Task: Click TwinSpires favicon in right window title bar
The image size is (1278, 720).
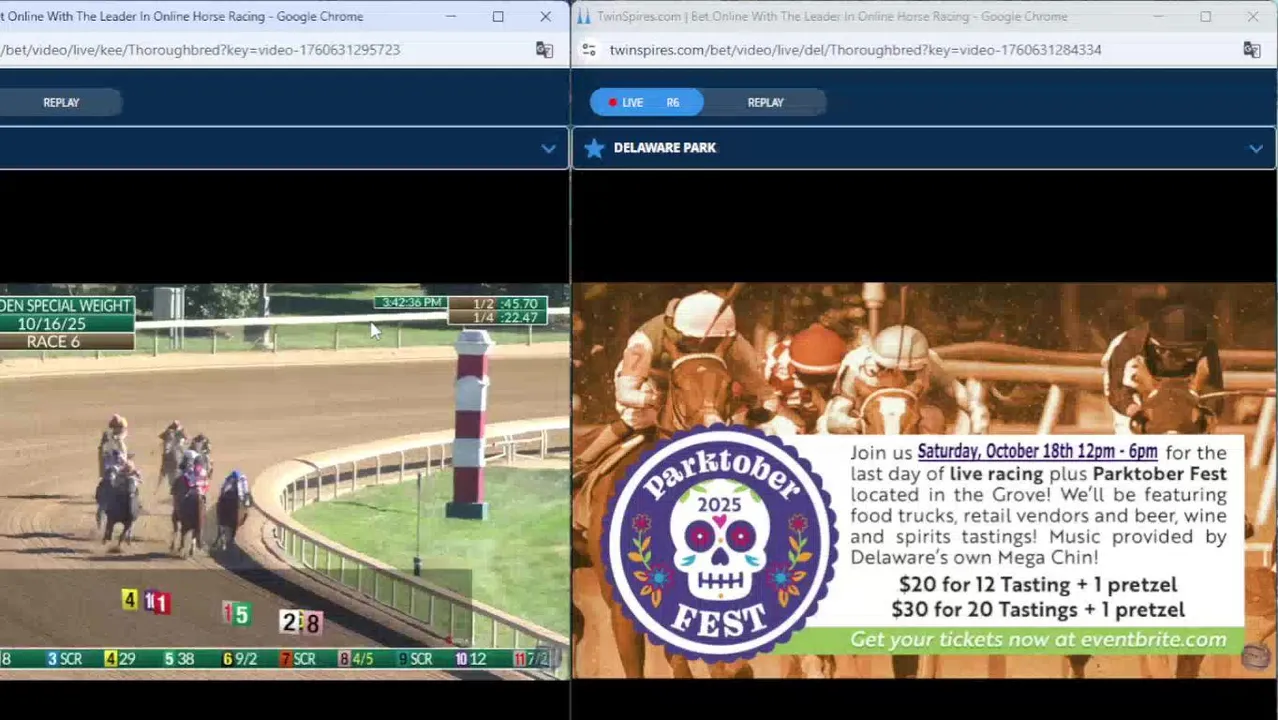Action: (x=583, y=17)
